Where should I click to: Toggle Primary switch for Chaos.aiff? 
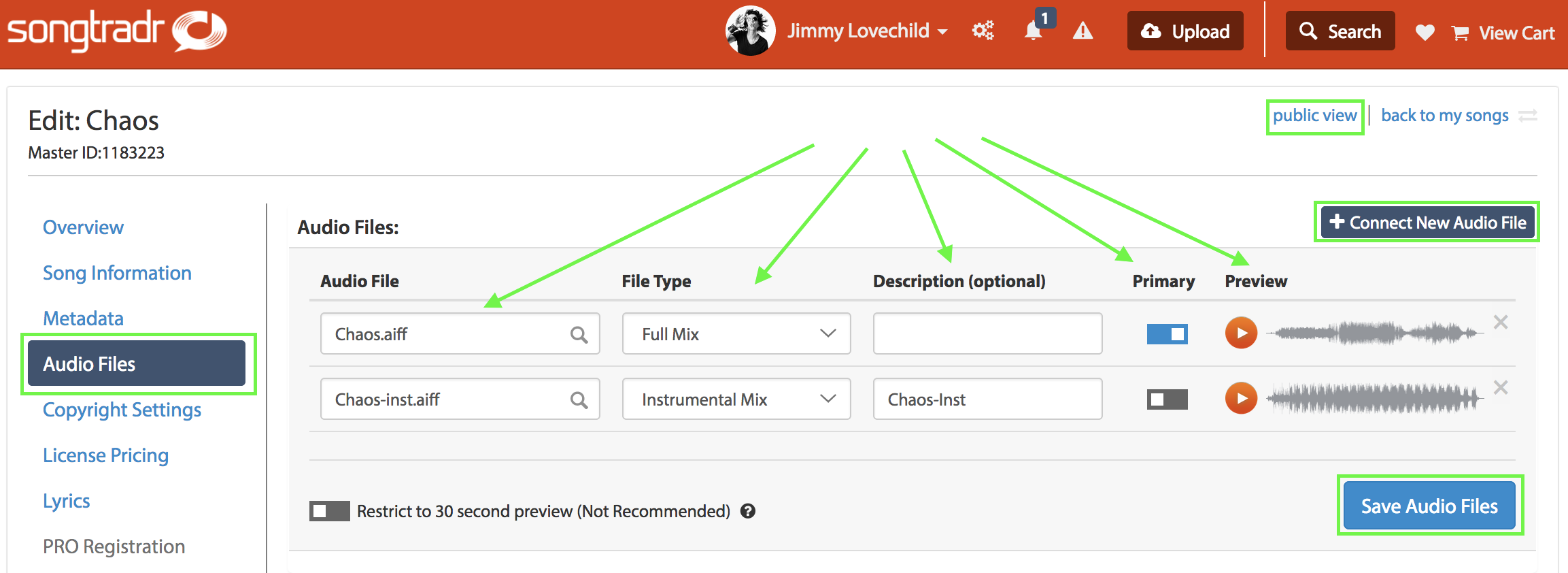pos(1167,333)
